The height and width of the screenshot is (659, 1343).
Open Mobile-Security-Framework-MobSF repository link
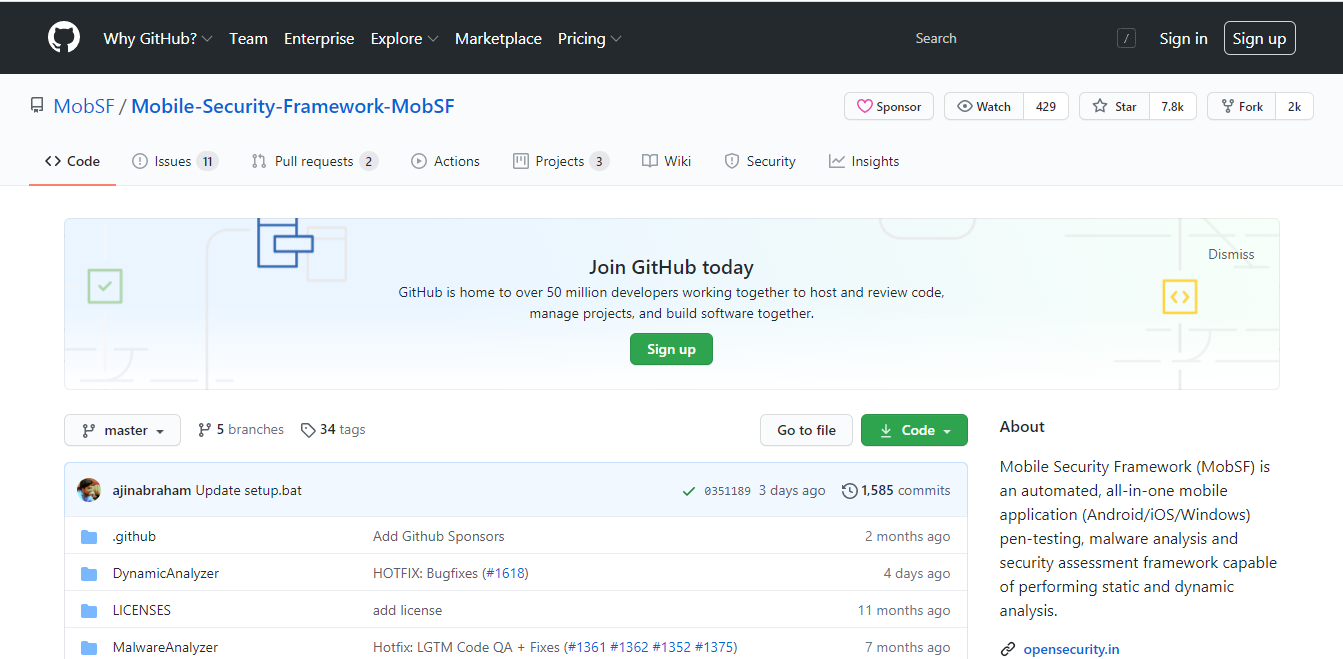[293, 106]
